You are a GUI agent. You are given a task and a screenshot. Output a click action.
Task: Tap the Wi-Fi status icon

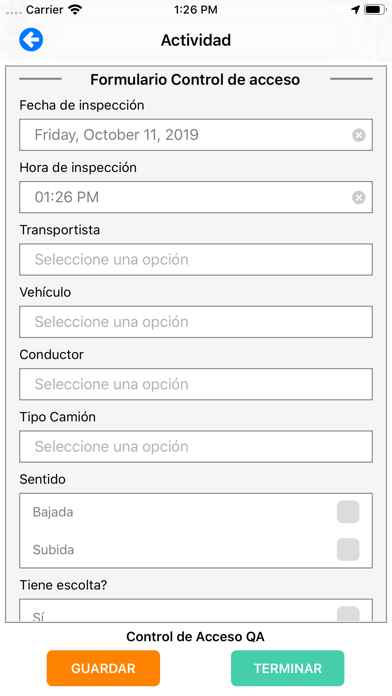coord(75,10)
